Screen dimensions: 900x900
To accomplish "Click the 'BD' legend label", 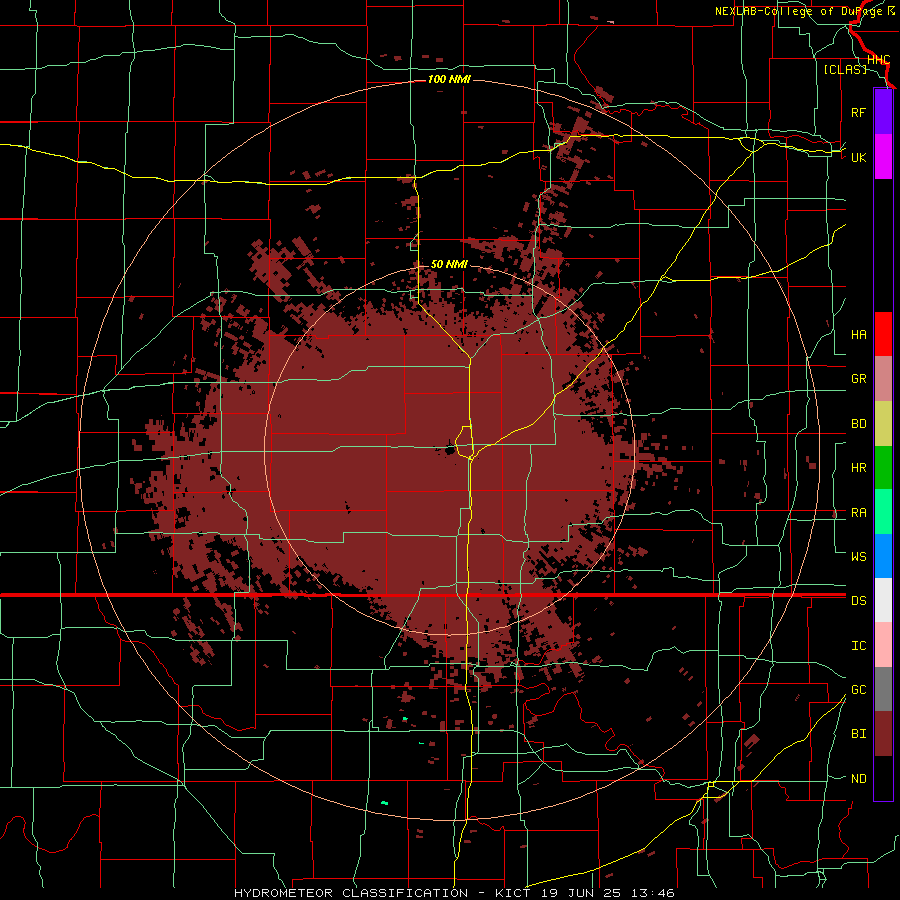I will [x=858, y=424].
